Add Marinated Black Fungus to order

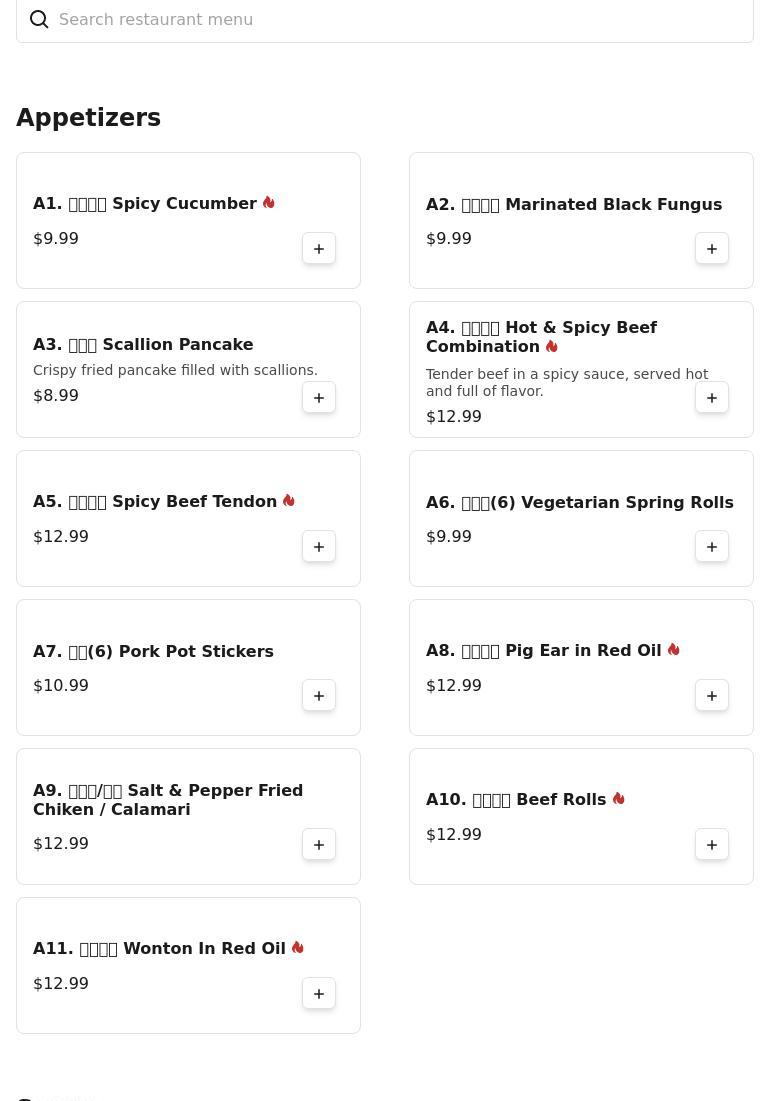tap(712, 249)
